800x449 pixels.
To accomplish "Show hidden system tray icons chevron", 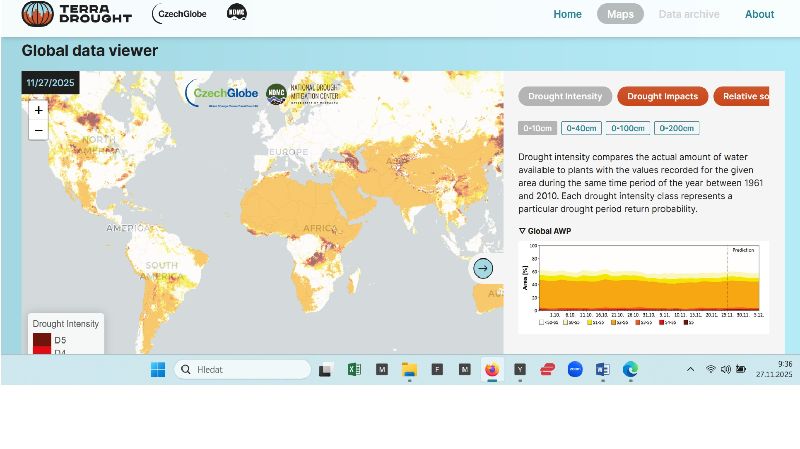I will pos(690,369).
